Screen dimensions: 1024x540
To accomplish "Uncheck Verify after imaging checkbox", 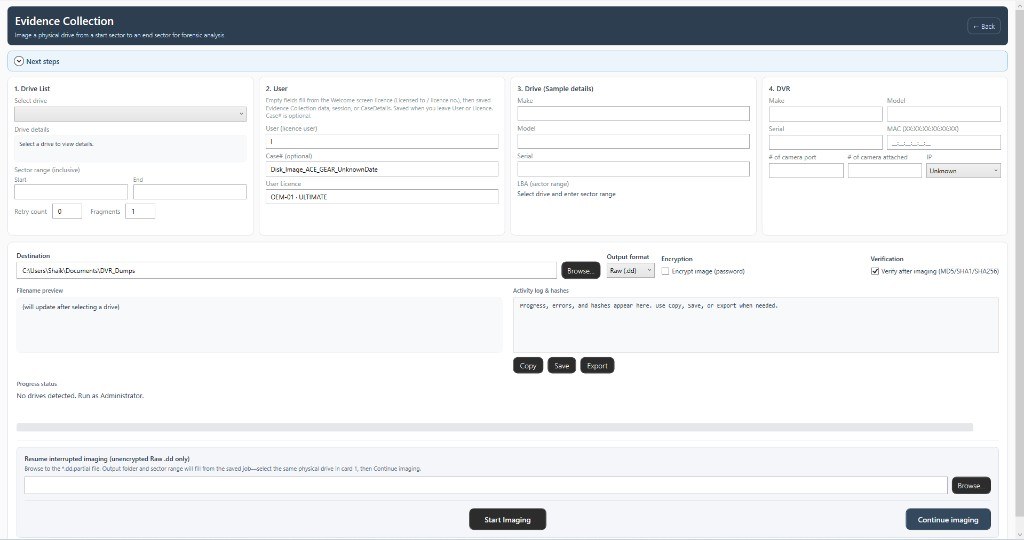I will point(874,271).
